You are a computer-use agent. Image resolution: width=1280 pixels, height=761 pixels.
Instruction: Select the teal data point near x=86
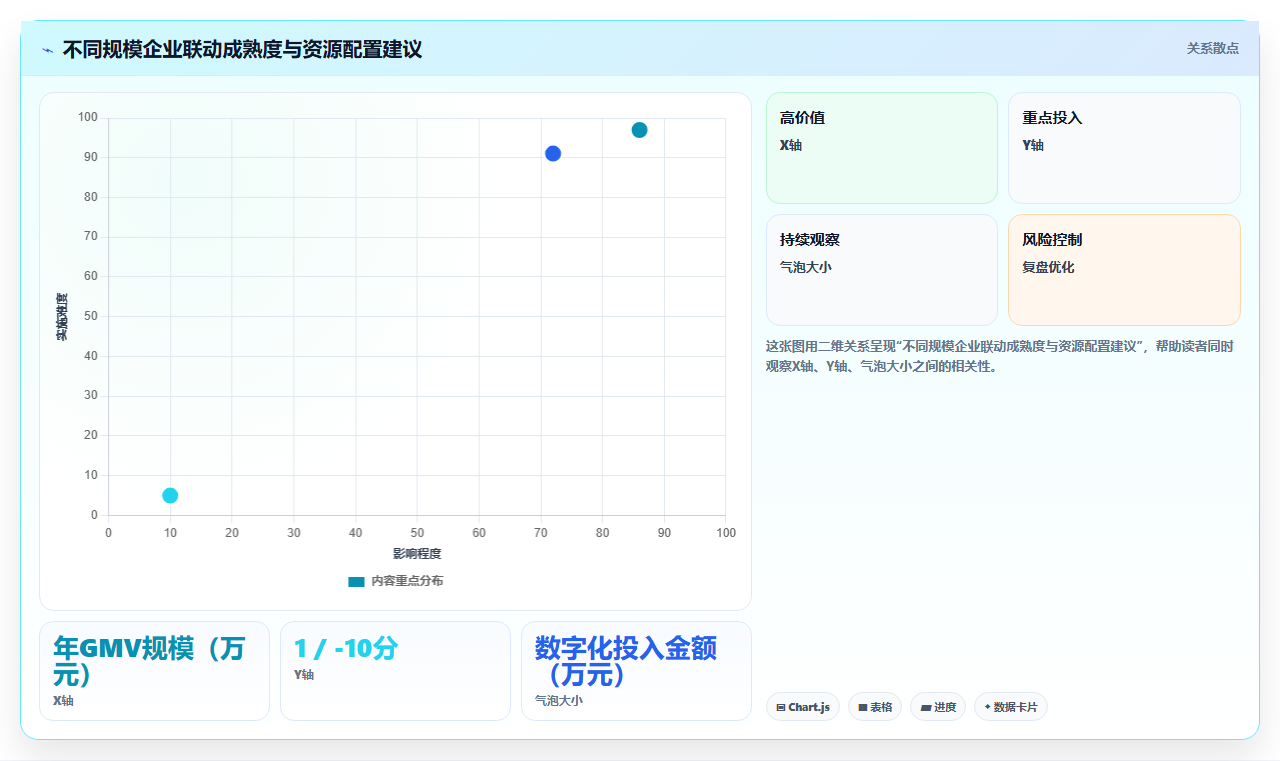pyautogui.click(x=639, y=130)
